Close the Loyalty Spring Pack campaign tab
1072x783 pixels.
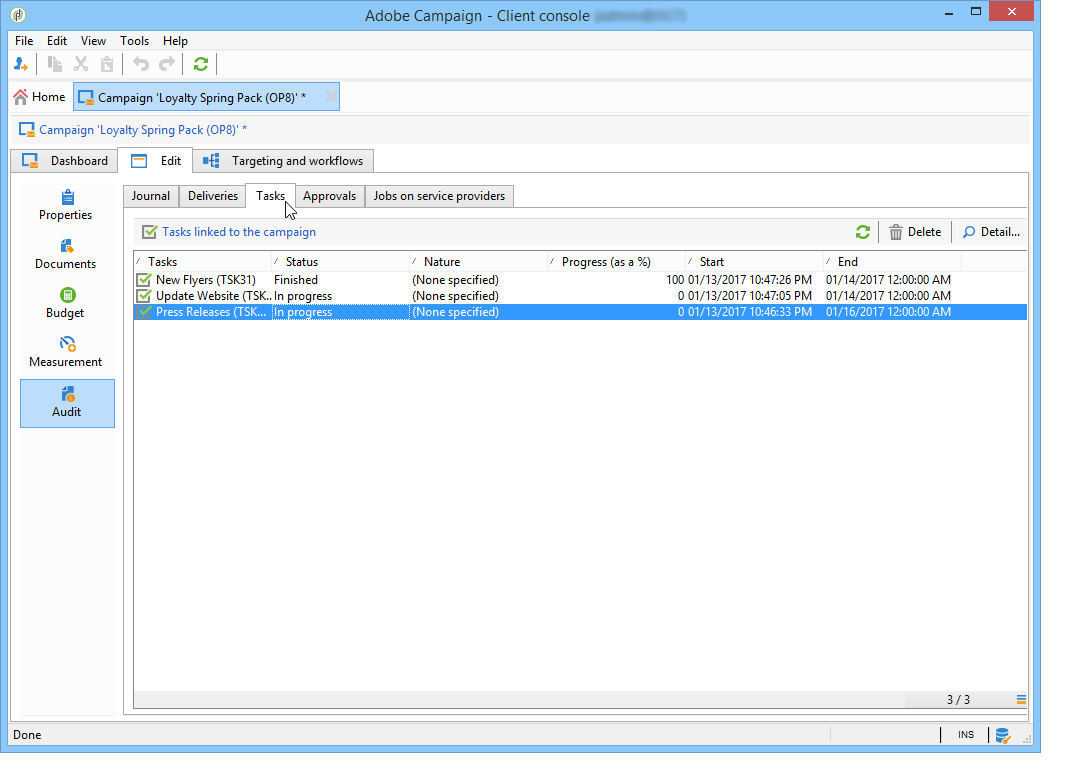(x=331, y=97)
